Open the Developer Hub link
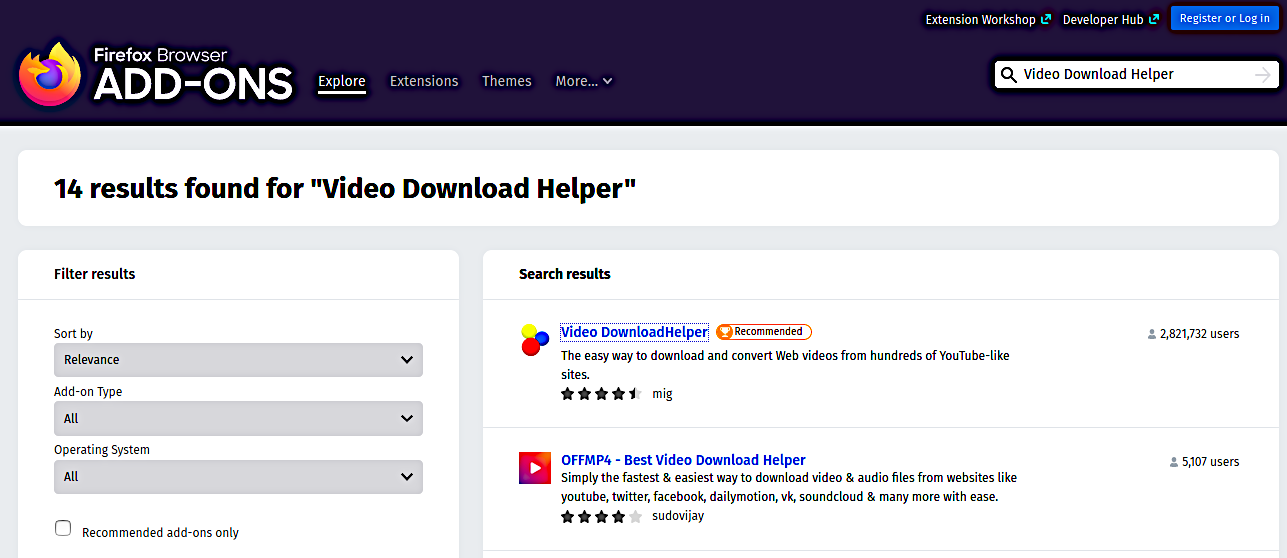 coord(1111,19)
